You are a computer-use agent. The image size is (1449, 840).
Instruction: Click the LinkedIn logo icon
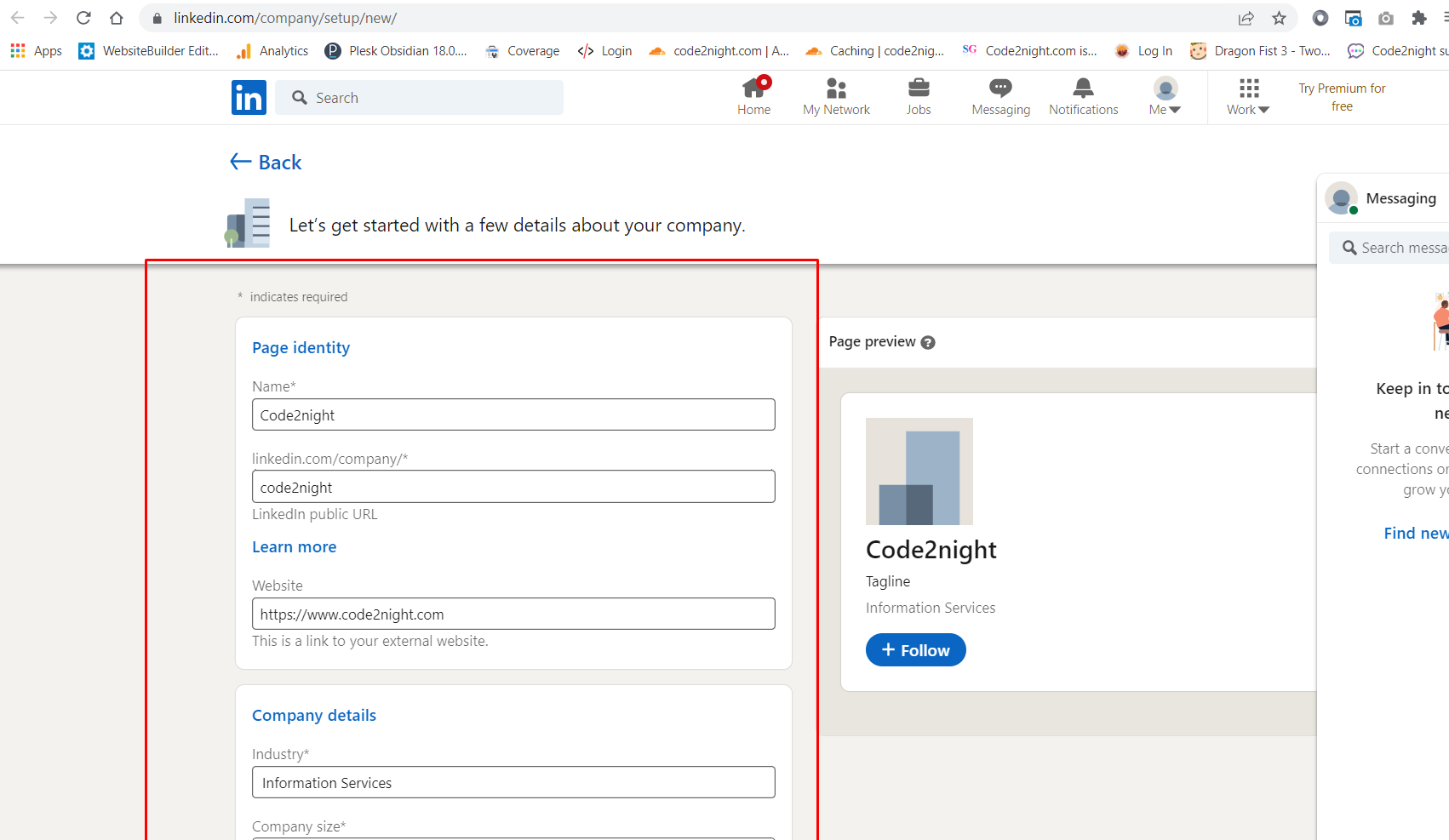coord(249,97)
